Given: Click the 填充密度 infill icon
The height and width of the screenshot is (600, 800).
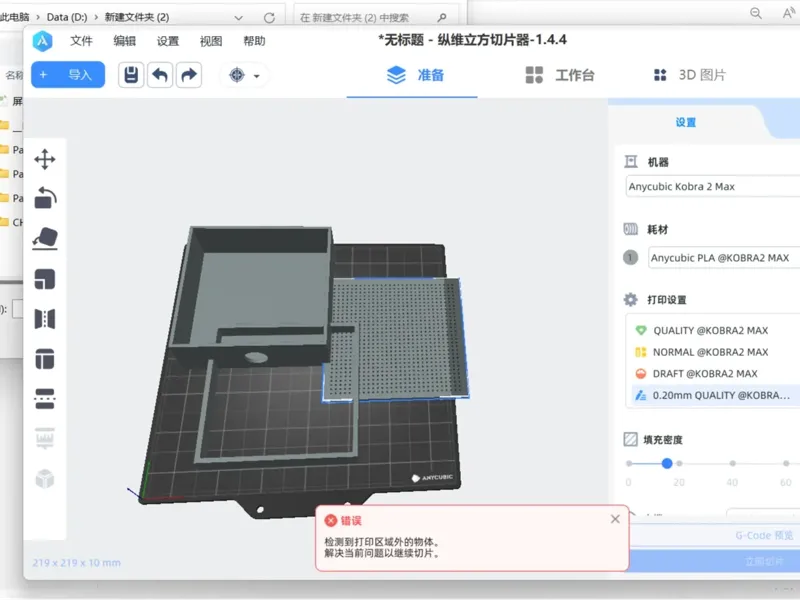Looking at the screenshot, I should pos(631,439).
